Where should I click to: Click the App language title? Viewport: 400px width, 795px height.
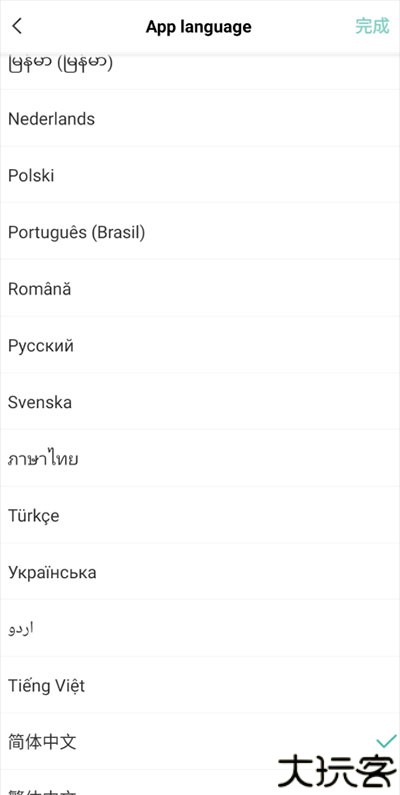[x=199, y=26]
